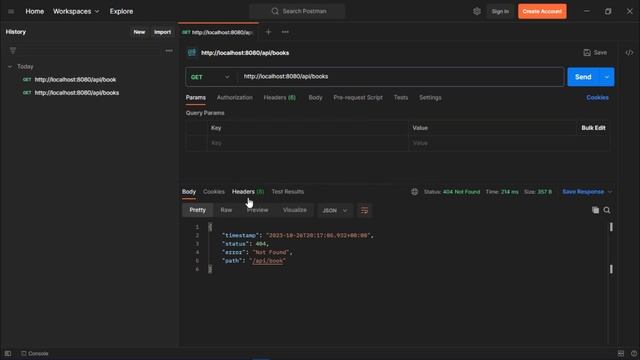
Task: Toggle word wrap in response body
Action: [x=364, y=211]
